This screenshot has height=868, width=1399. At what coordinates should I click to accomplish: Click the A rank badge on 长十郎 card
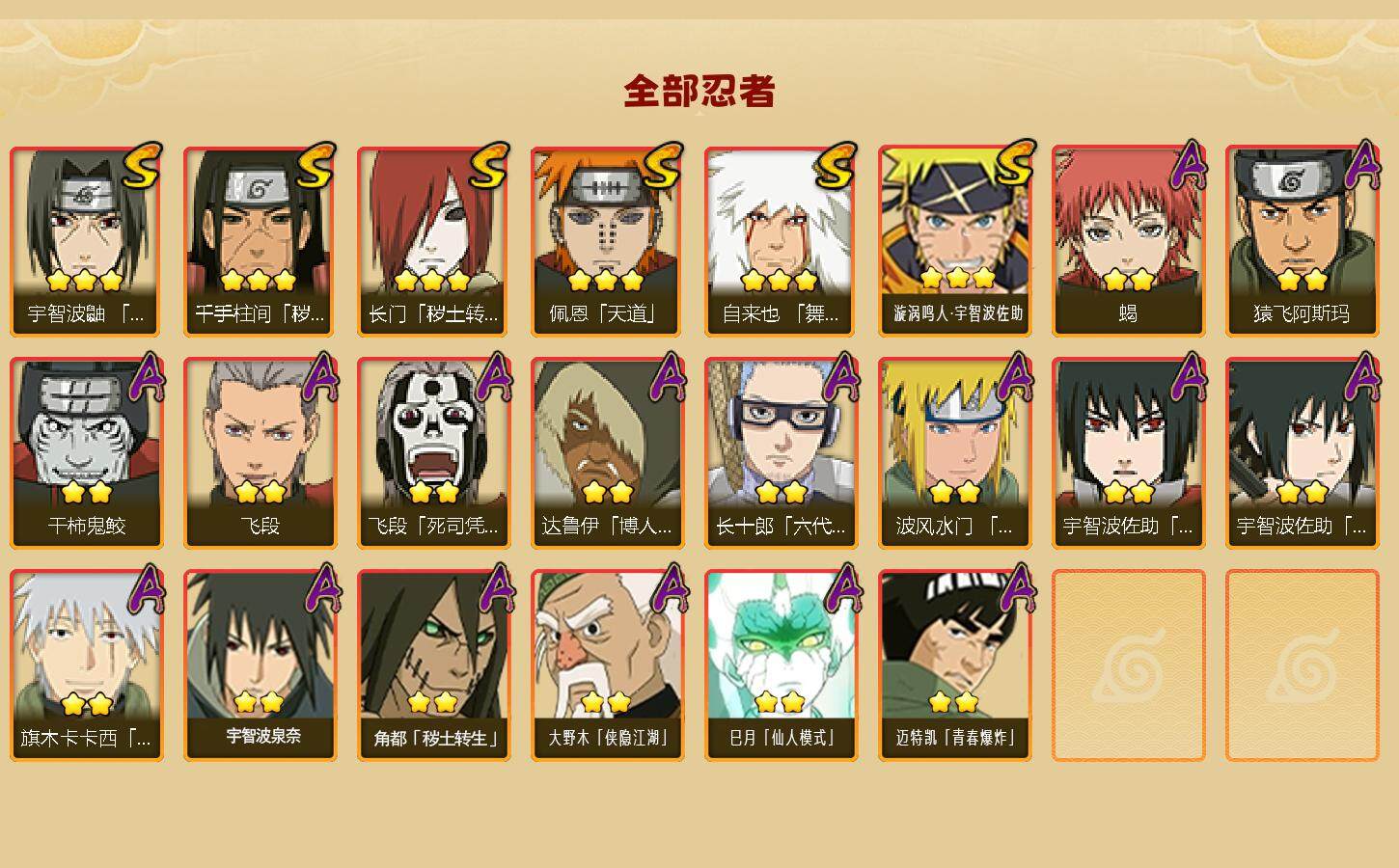pos(840,376)
